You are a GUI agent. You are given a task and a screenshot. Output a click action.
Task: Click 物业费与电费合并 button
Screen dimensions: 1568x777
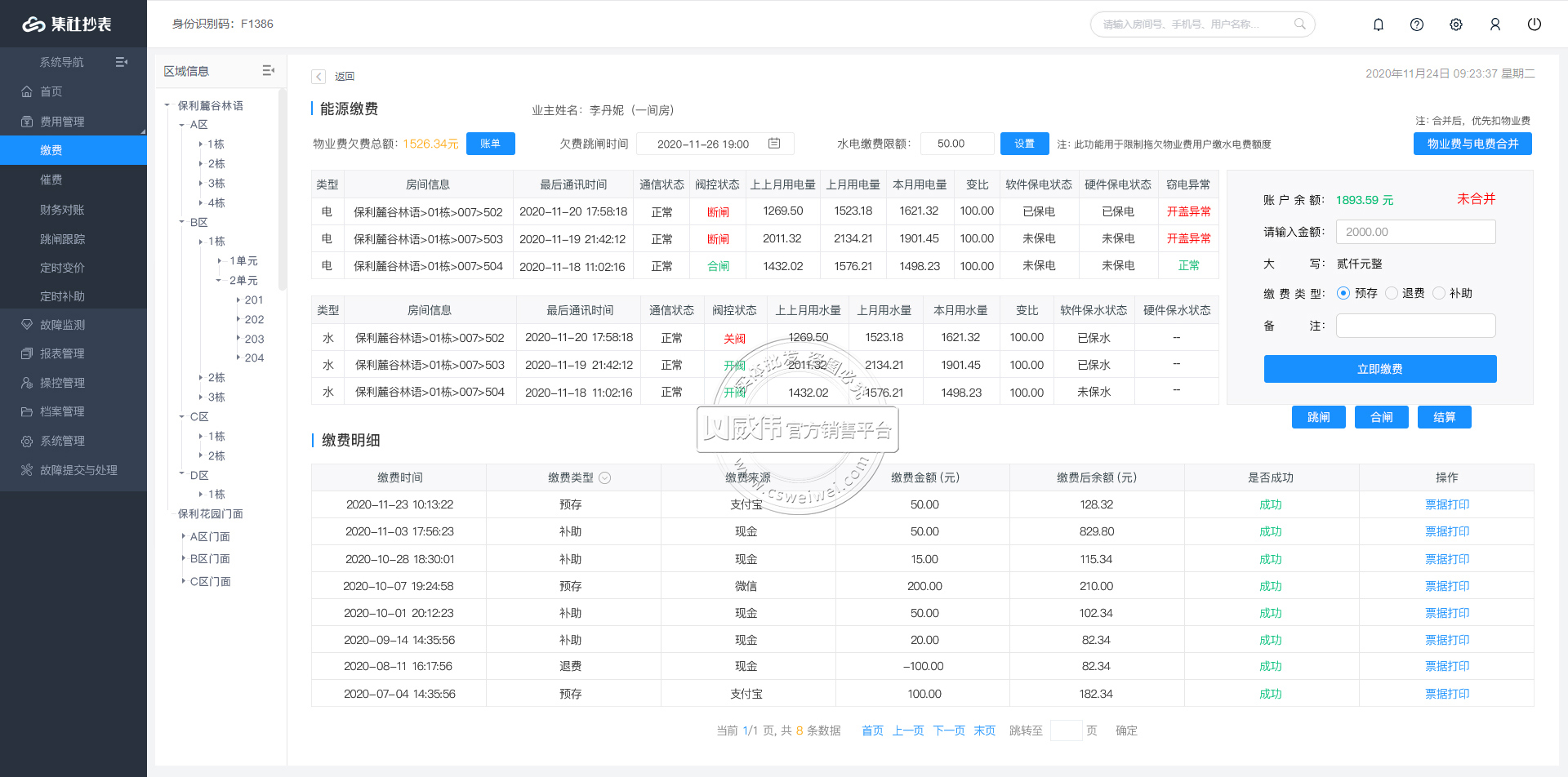1472,144
